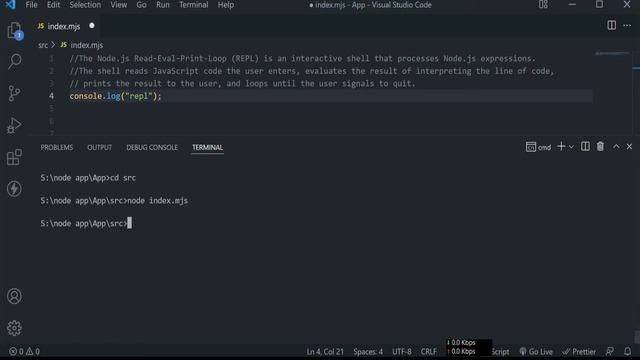The width and height of the screenshot is (640, 360).
Task: Open the Extensions view
Action: coord(14,157)
